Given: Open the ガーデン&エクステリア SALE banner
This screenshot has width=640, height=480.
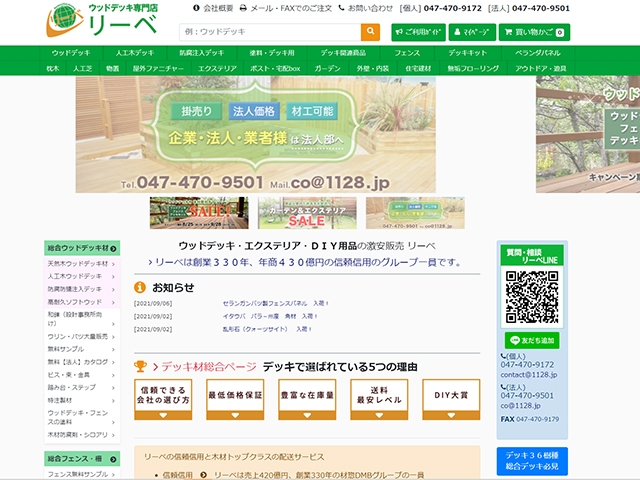Looking at the screenshot, I should 306,213.
